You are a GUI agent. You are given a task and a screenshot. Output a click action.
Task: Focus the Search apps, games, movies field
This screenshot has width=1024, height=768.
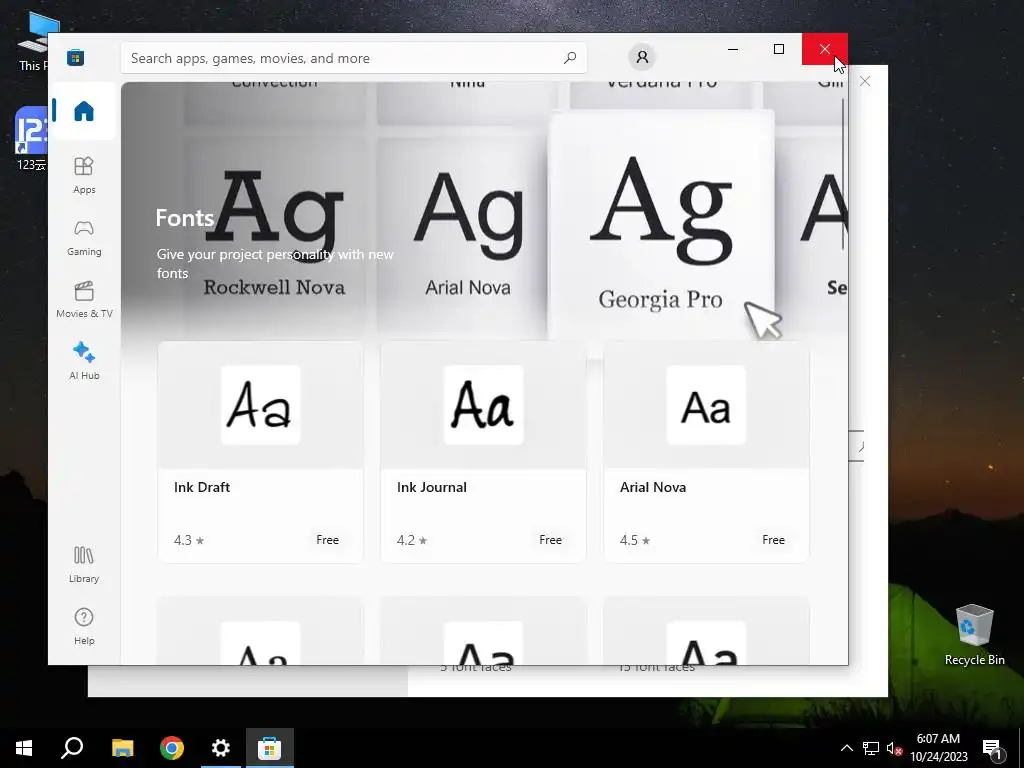tap(353, 58)
